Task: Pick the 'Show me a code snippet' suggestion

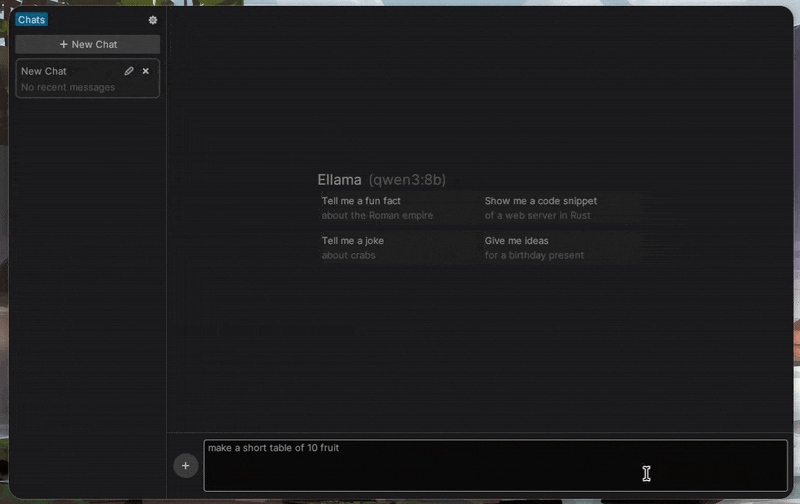Action: click(x=540, y=201)
